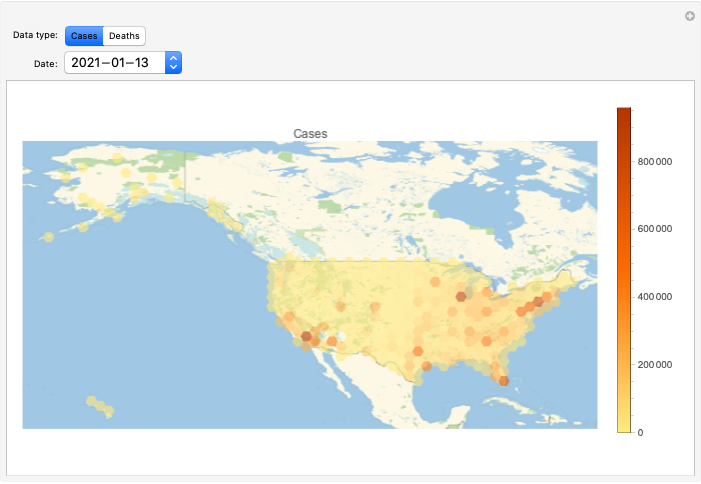Click the dark hexagon over southern Florida

coord(504,381)
